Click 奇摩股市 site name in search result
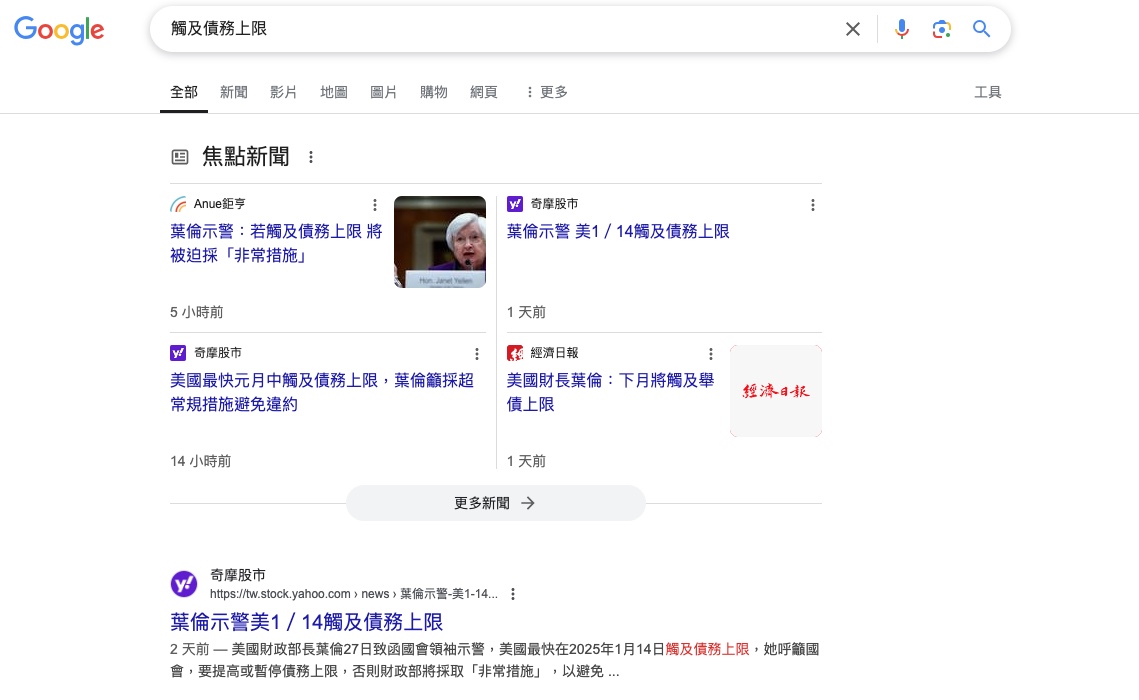This screenshot has width=1139, height=700. tap(238, 575)
